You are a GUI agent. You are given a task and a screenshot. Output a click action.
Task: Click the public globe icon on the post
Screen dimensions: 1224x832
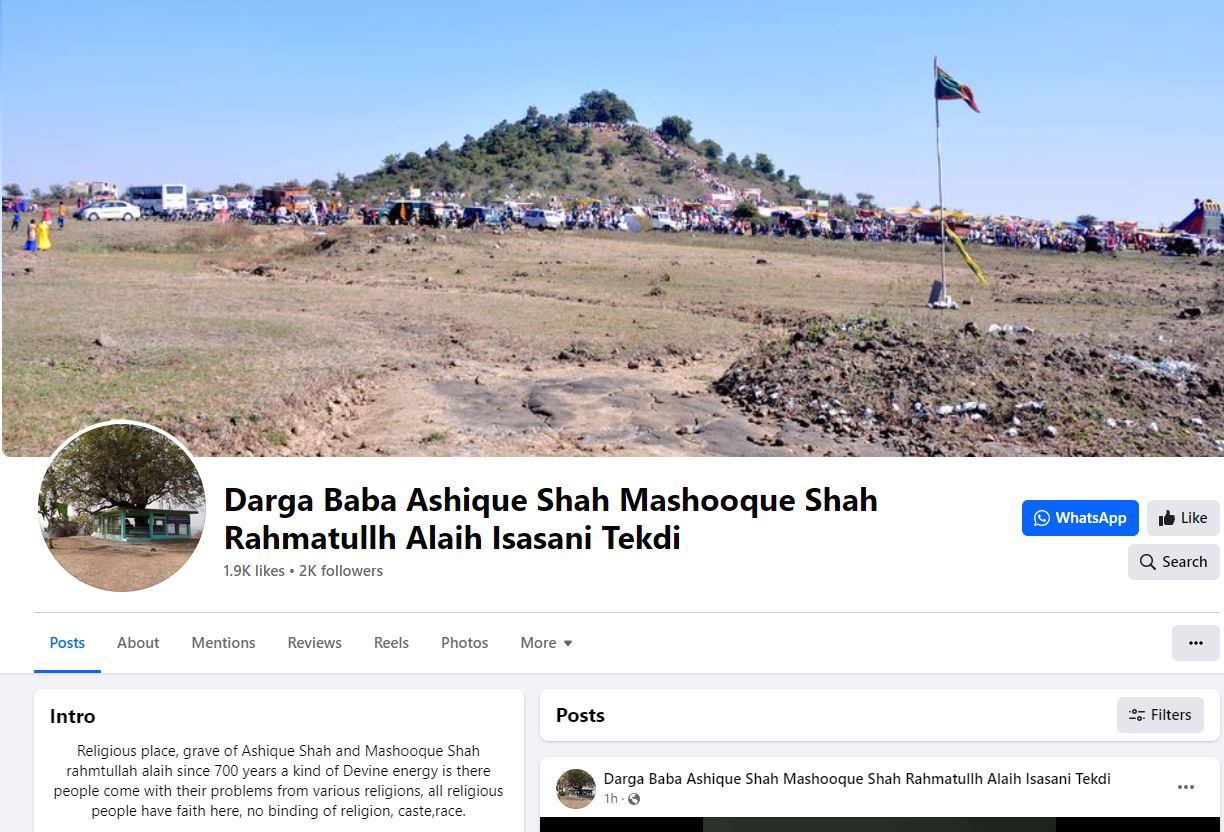click(x=634, y=799)
